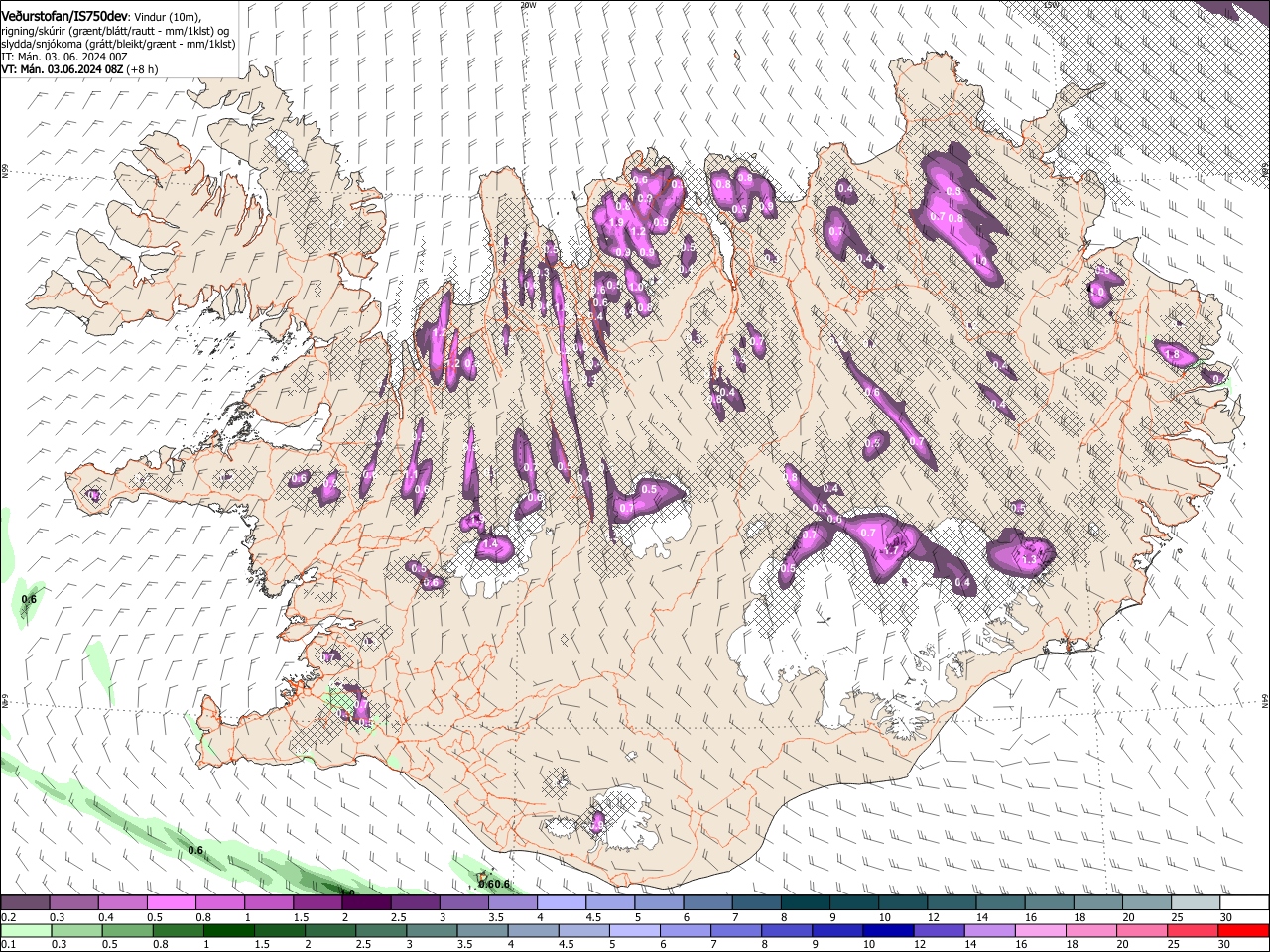
Task: Click the '30' label on the rain legend row
Action: [1226, 944]
